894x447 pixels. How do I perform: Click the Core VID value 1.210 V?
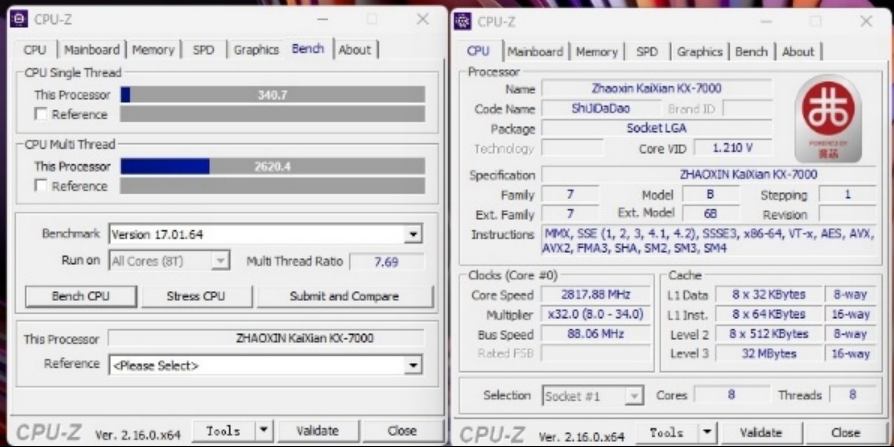point(733,148)
